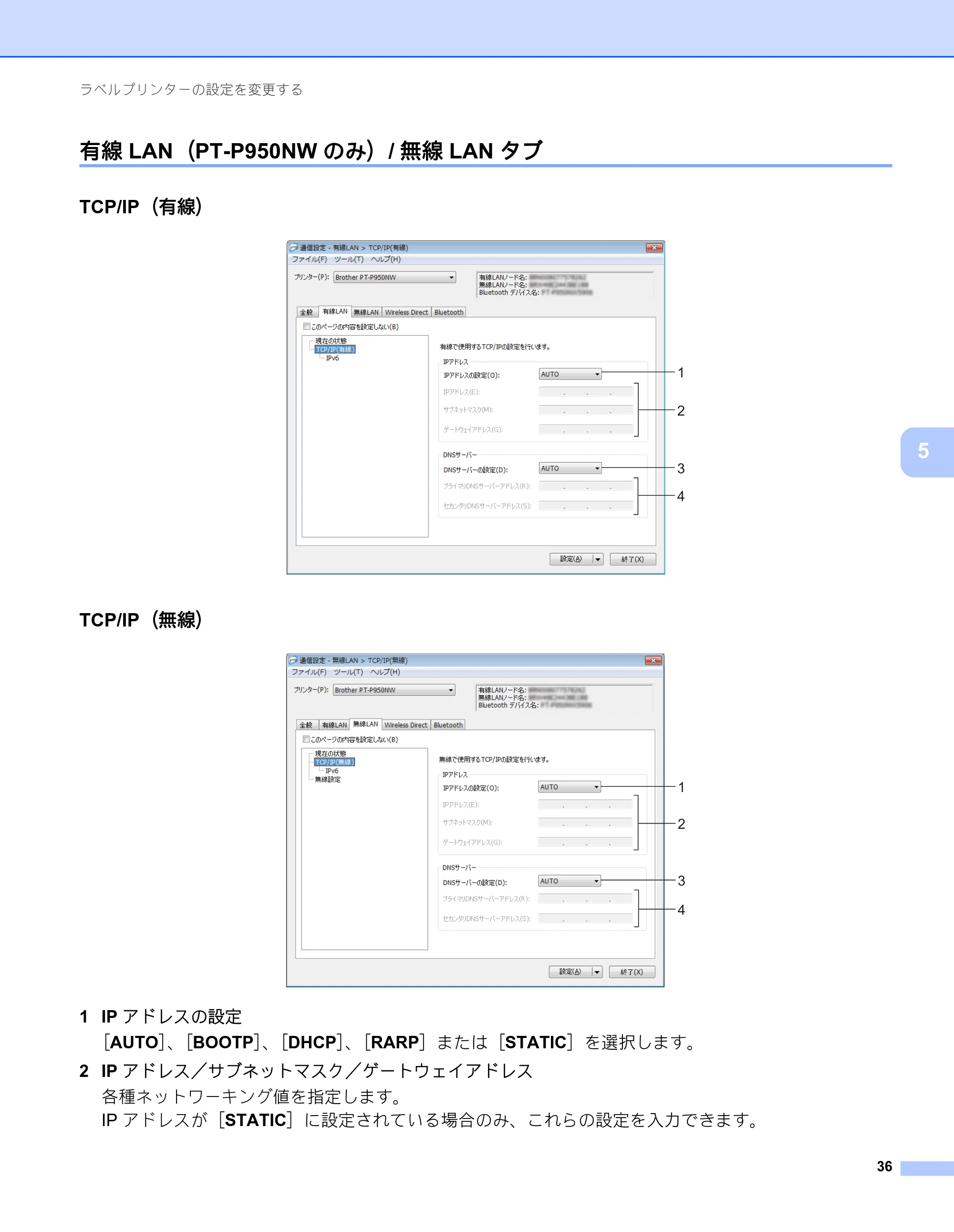Click IPアドレス(E) field in wired dialog
The image size is (954, 1232).
(586, 392)
